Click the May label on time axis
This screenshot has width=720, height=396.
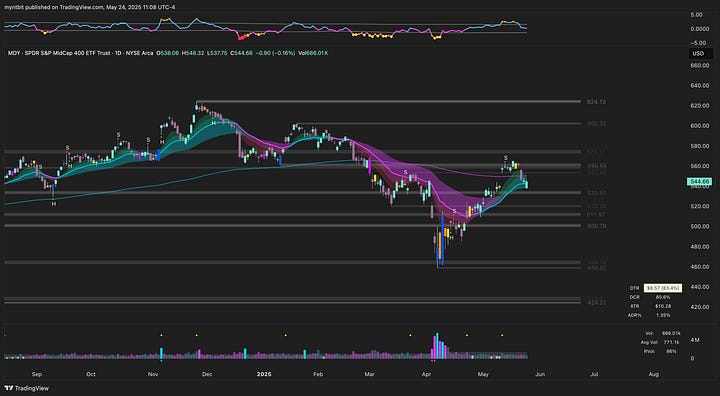coord(484,374)
